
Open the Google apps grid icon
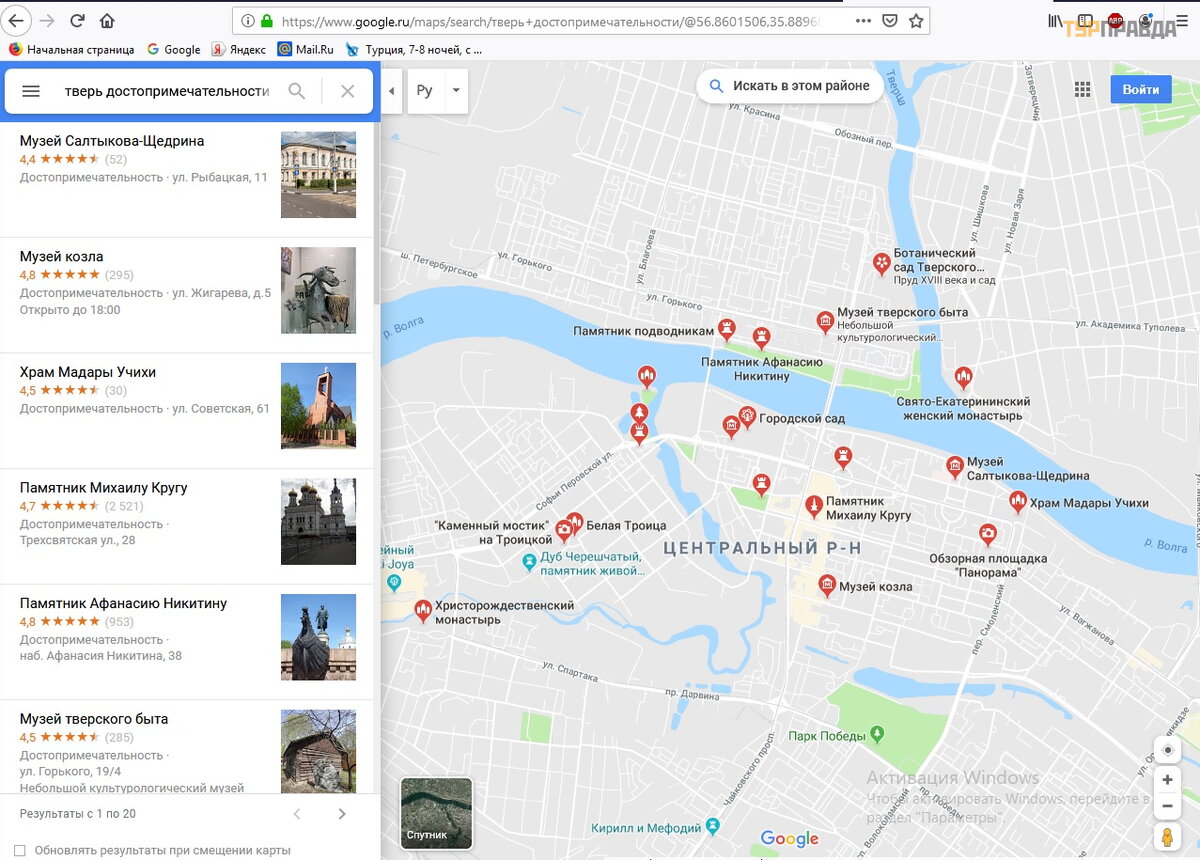point(1082,90)
